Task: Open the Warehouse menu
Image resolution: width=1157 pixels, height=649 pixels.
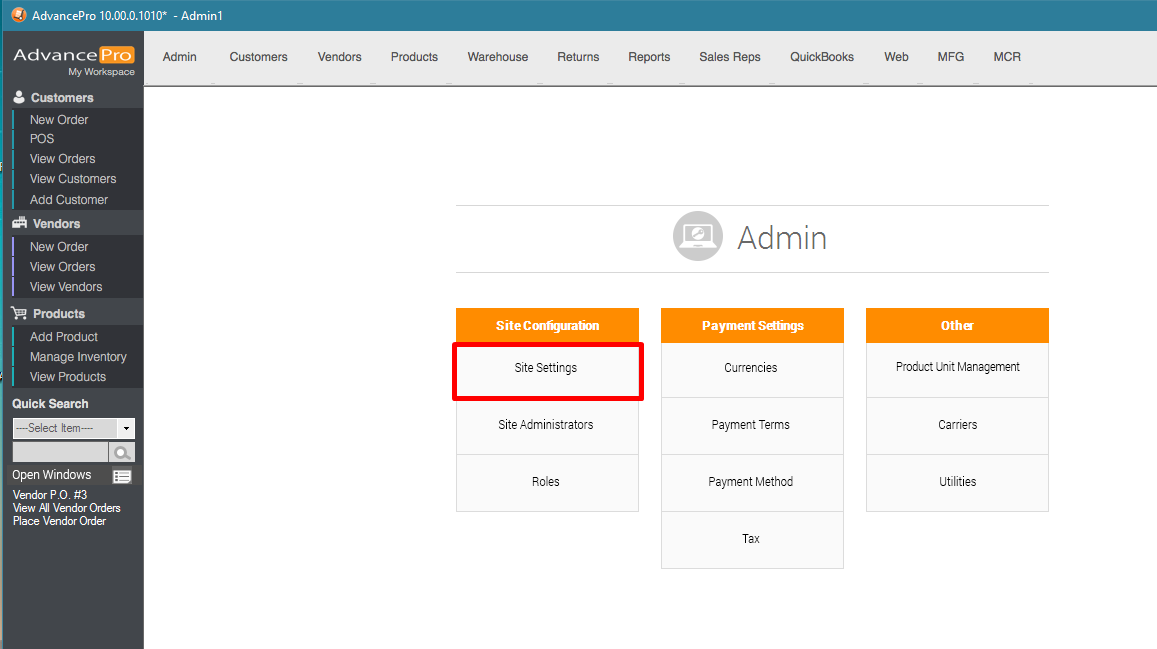Action: [x=497, y=57]
